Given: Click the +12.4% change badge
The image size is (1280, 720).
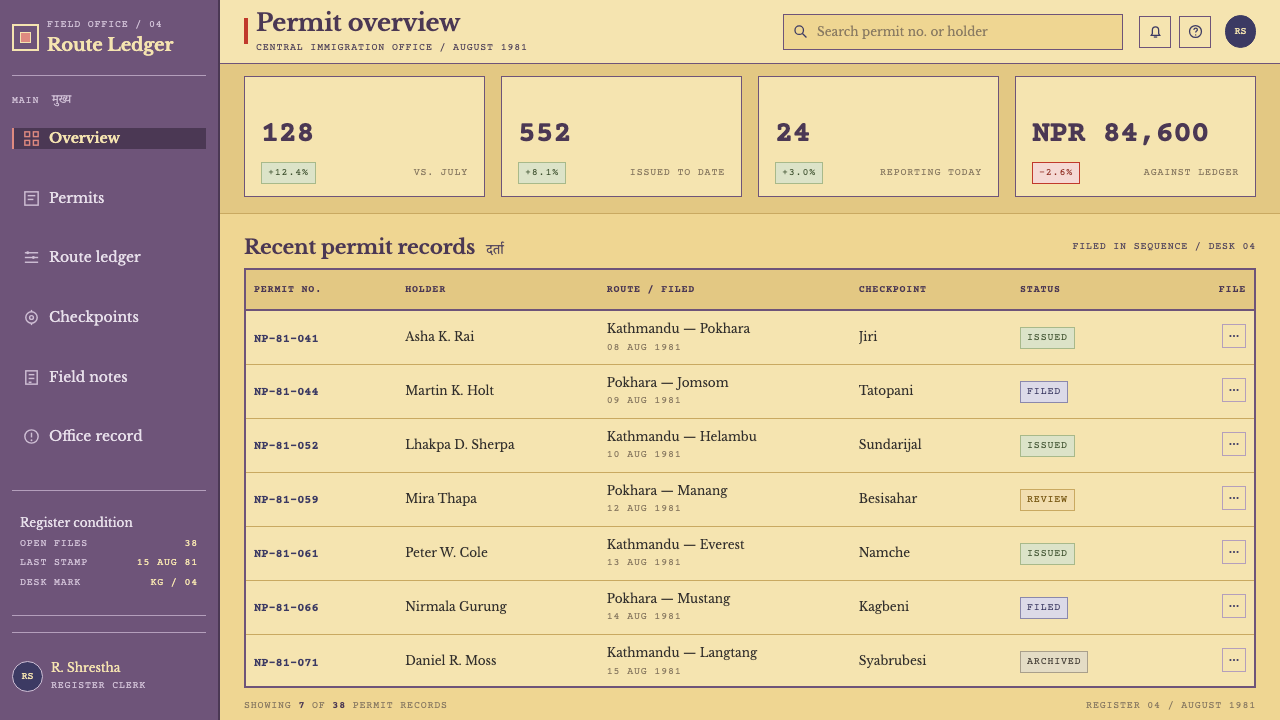Looking at the screenshot, I should (288, 173).
